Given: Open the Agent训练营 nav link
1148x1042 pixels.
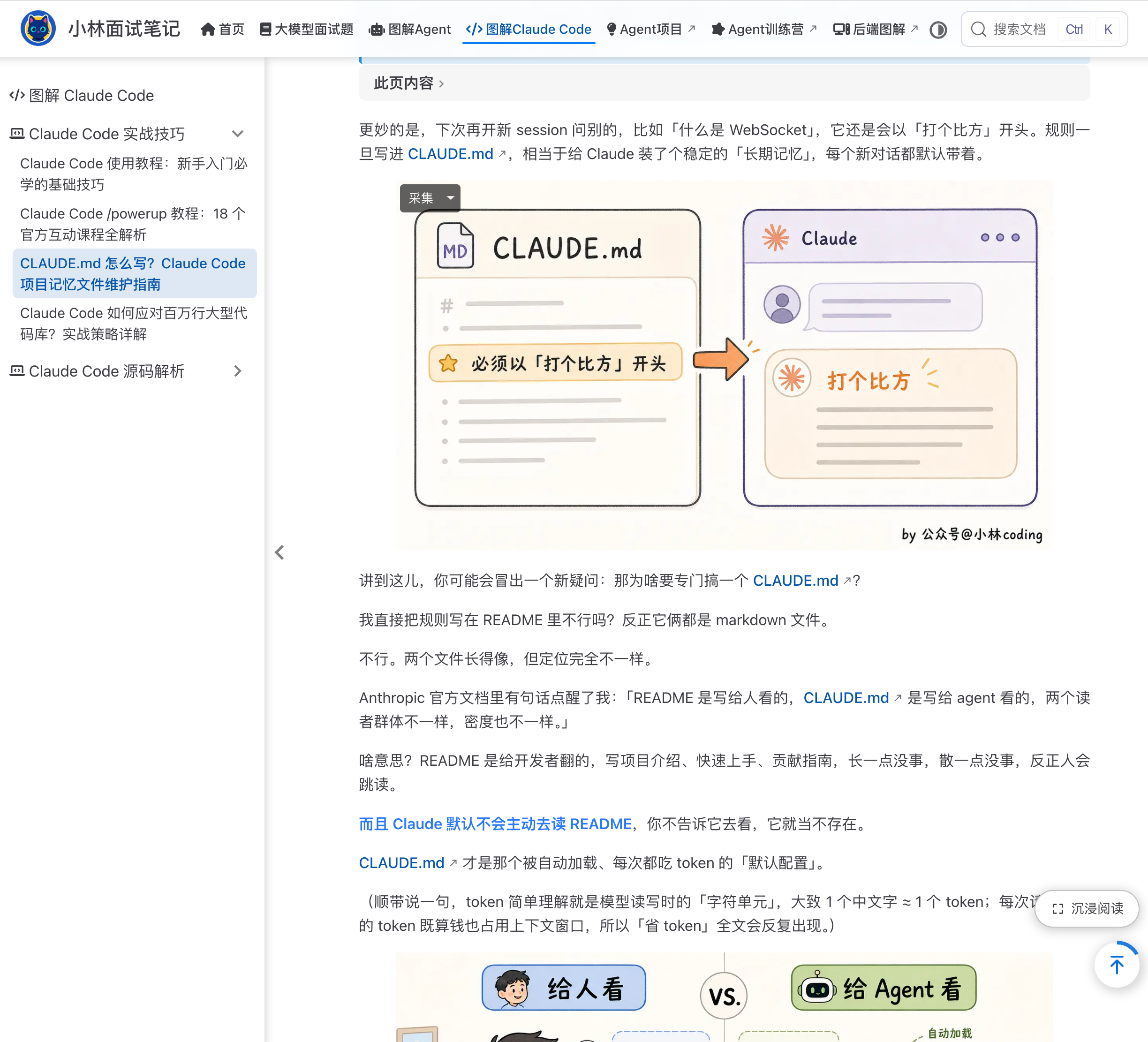Looking at the screenshot, I should pos(764,29).
